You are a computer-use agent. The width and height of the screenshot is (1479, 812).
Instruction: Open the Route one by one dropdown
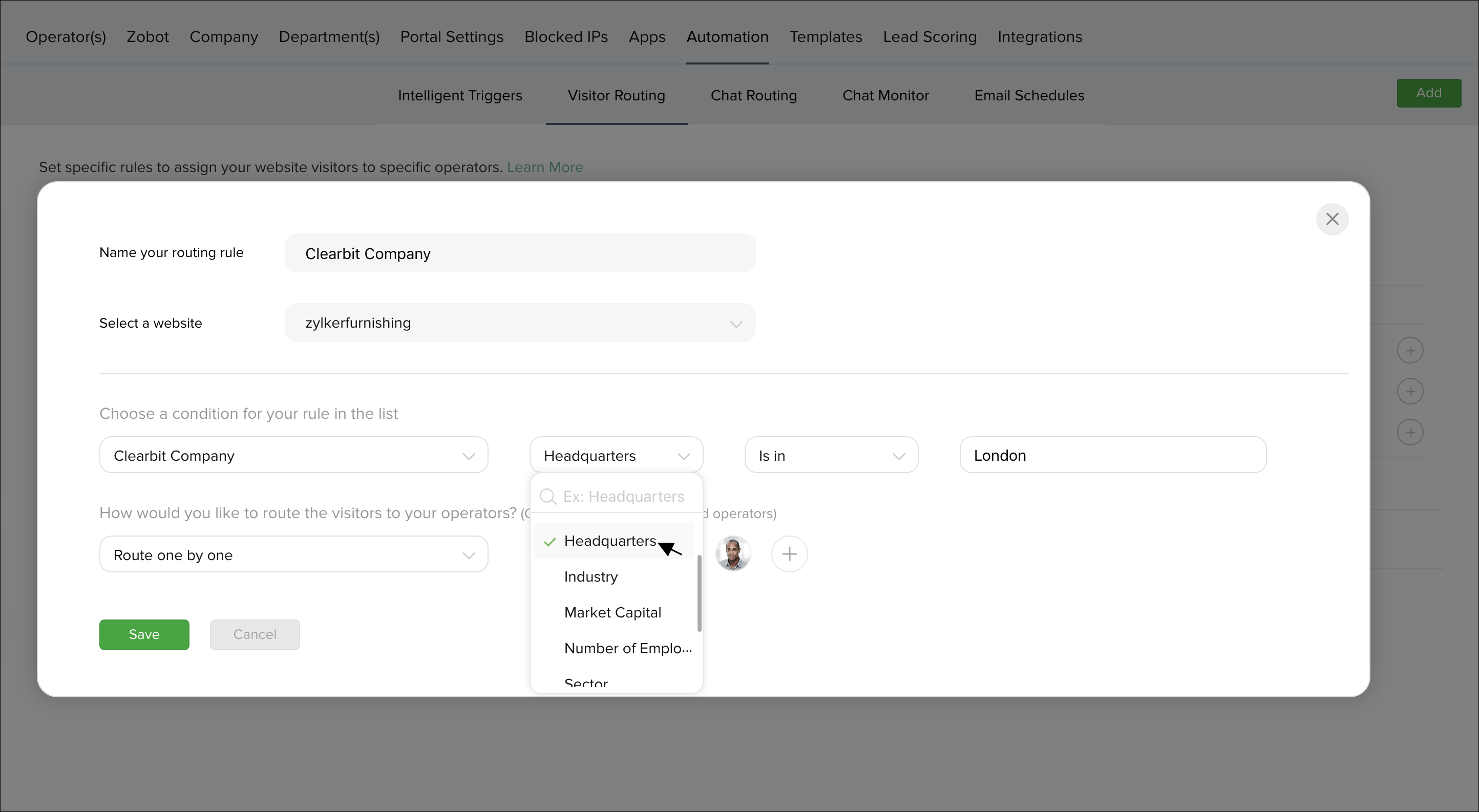[x=293, y=554]
